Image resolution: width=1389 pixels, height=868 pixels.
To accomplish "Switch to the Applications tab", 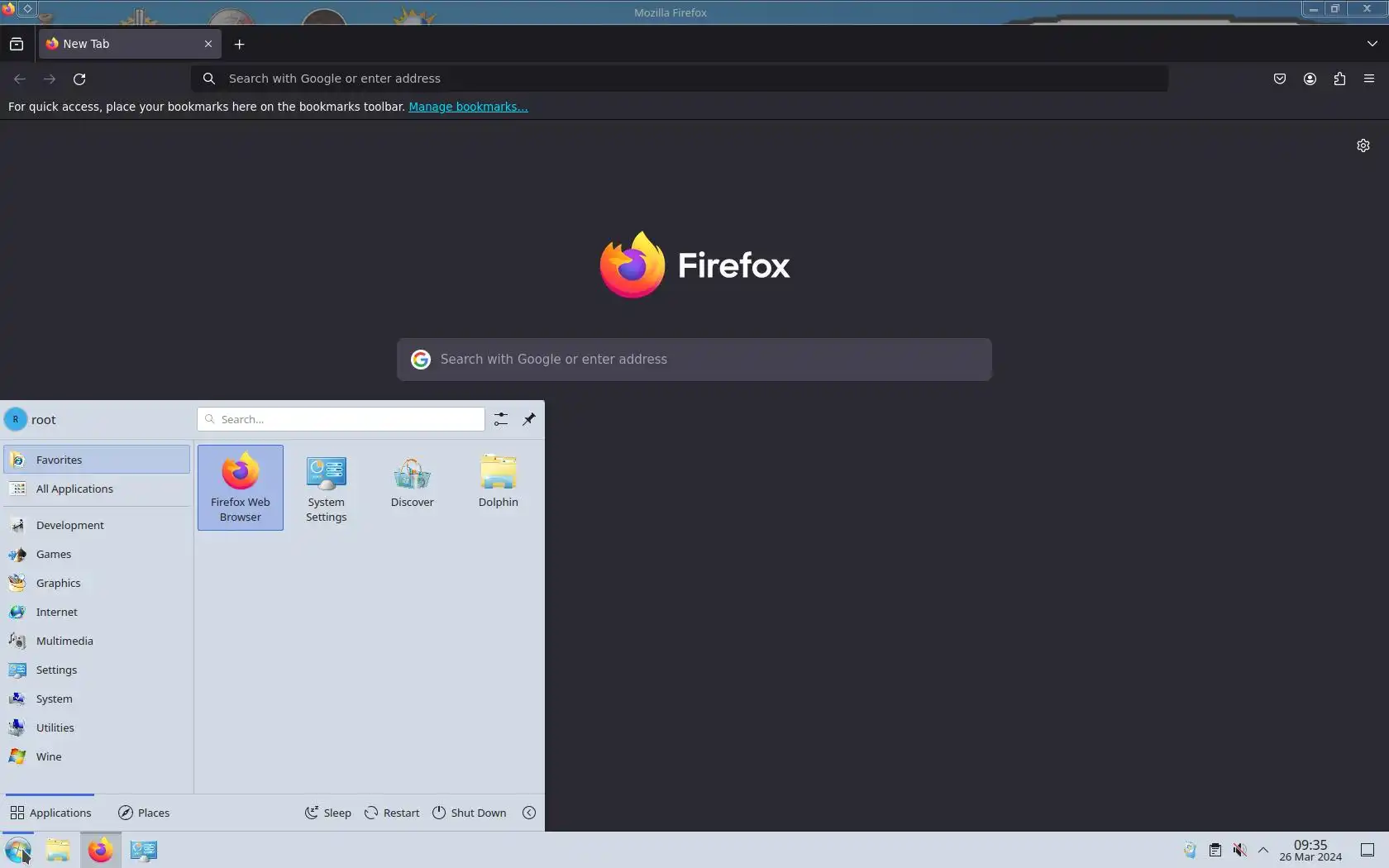I will click(50, 813).
